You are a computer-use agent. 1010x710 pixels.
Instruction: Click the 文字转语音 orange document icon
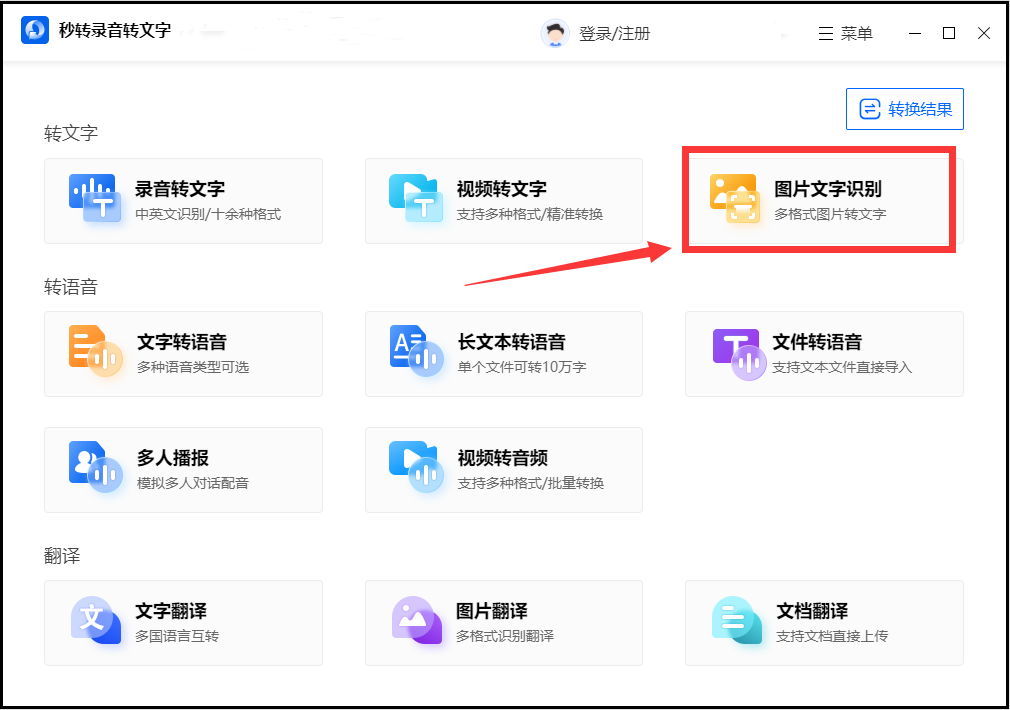[x=95, y=352]
